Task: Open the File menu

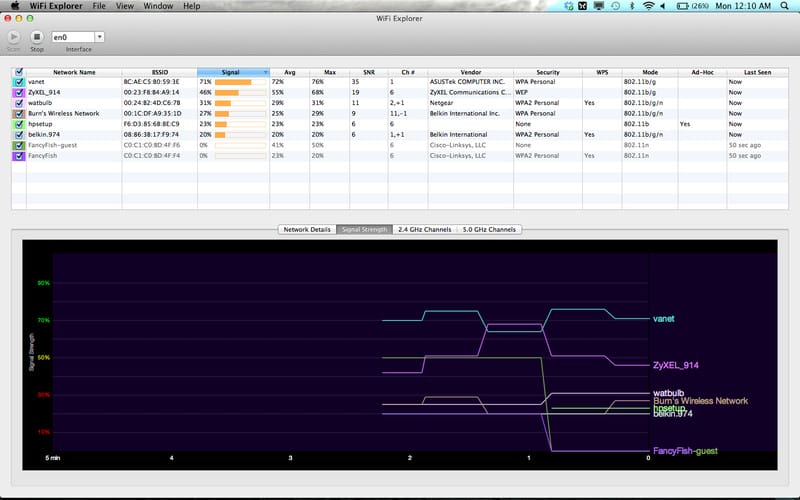Action: coord(99,6)
